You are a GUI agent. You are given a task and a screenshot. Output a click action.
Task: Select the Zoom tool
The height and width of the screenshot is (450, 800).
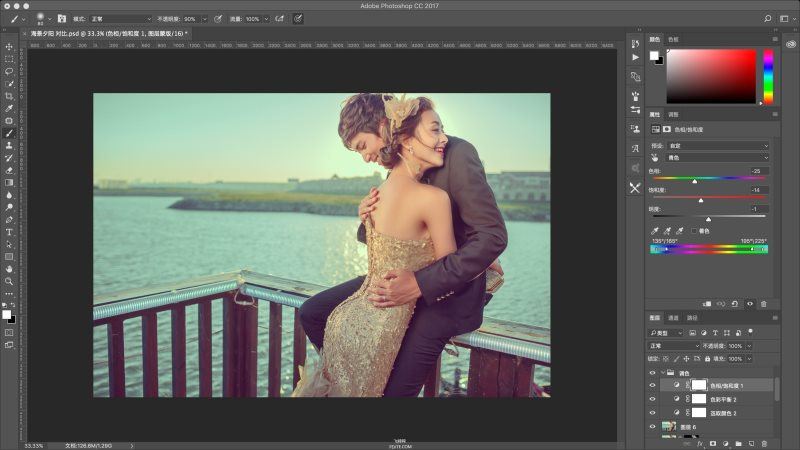click(9, 281)
